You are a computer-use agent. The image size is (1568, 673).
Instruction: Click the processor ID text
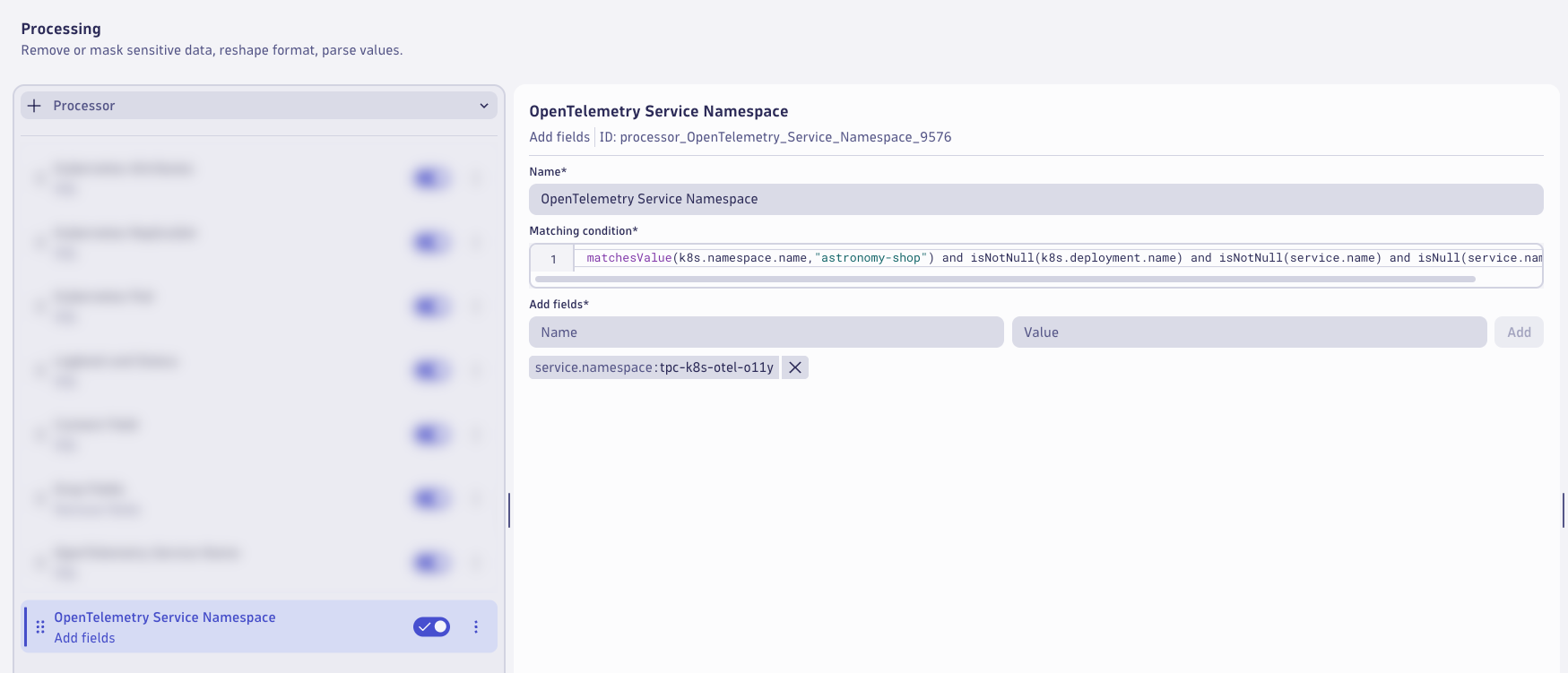click(x=775, y=137)
